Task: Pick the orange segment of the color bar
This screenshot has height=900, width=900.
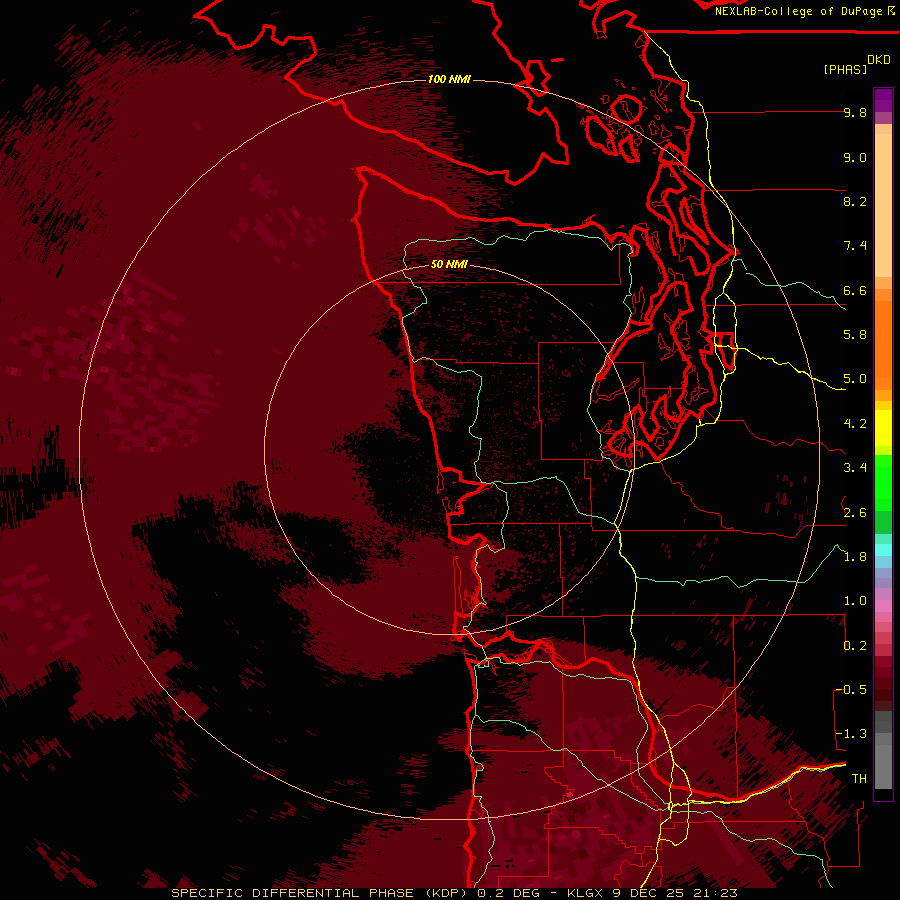Action: tap(883, 344)
